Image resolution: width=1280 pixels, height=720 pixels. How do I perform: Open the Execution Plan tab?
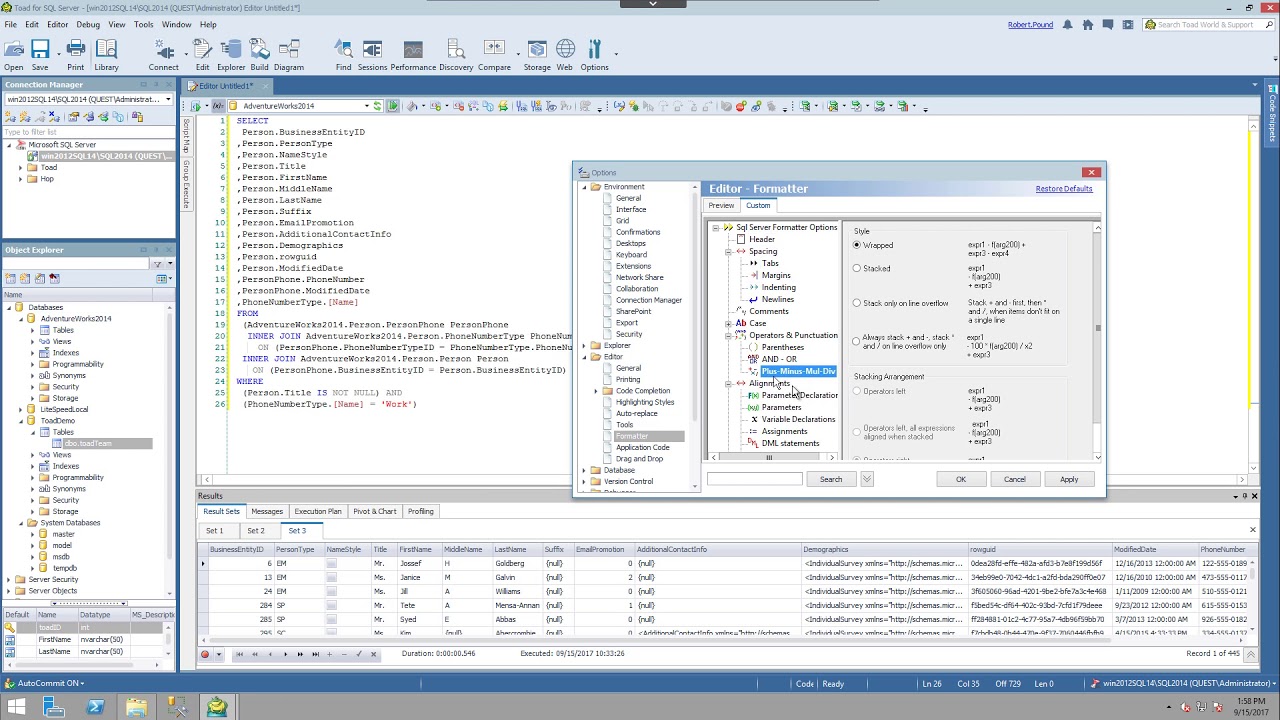pos(318,511)
